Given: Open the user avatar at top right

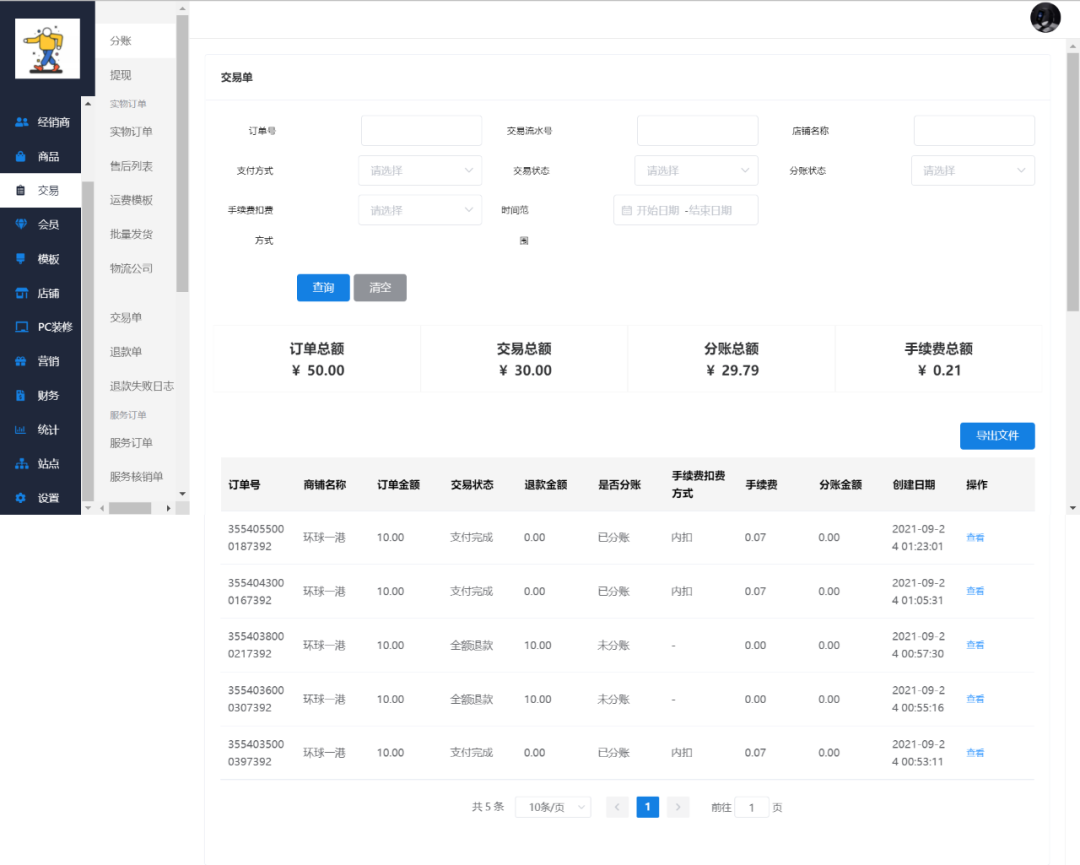Looking at the screenshot, I should coord(1045,18).
